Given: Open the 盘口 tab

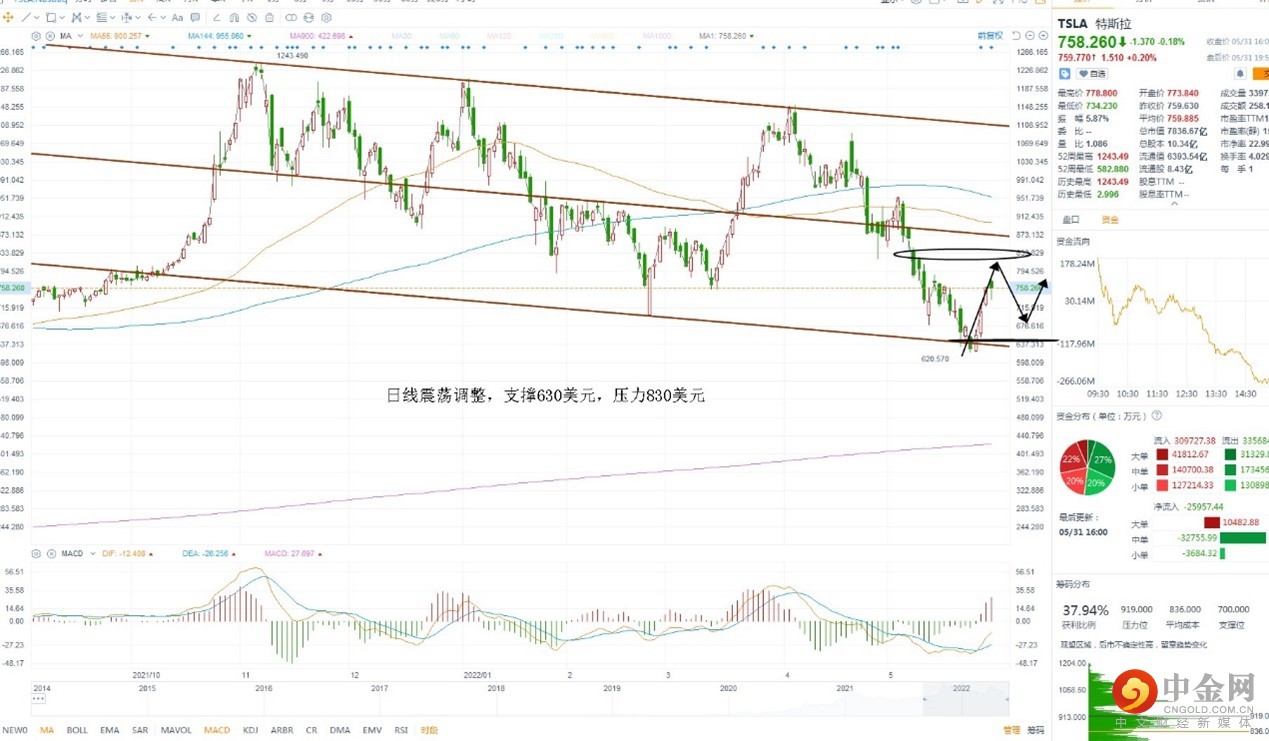Looking at the screenshot, I should click(1070, 219).
